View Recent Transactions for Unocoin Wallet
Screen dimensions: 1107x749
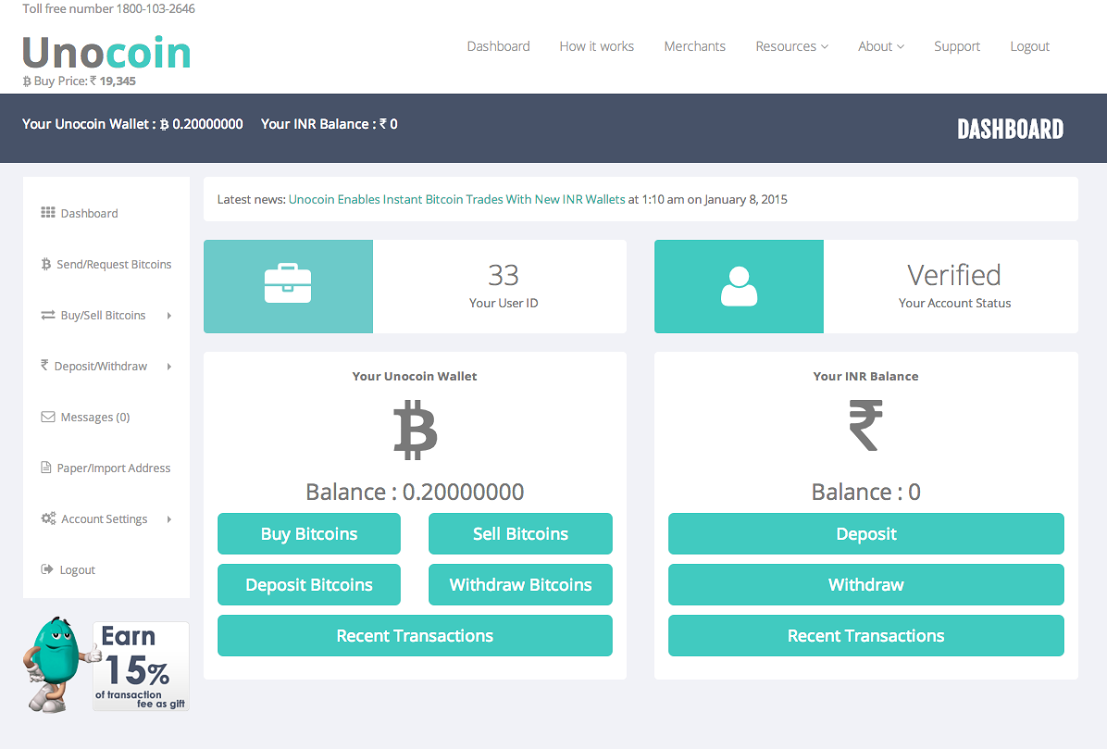pyautogui.click(x=415, y=635)
